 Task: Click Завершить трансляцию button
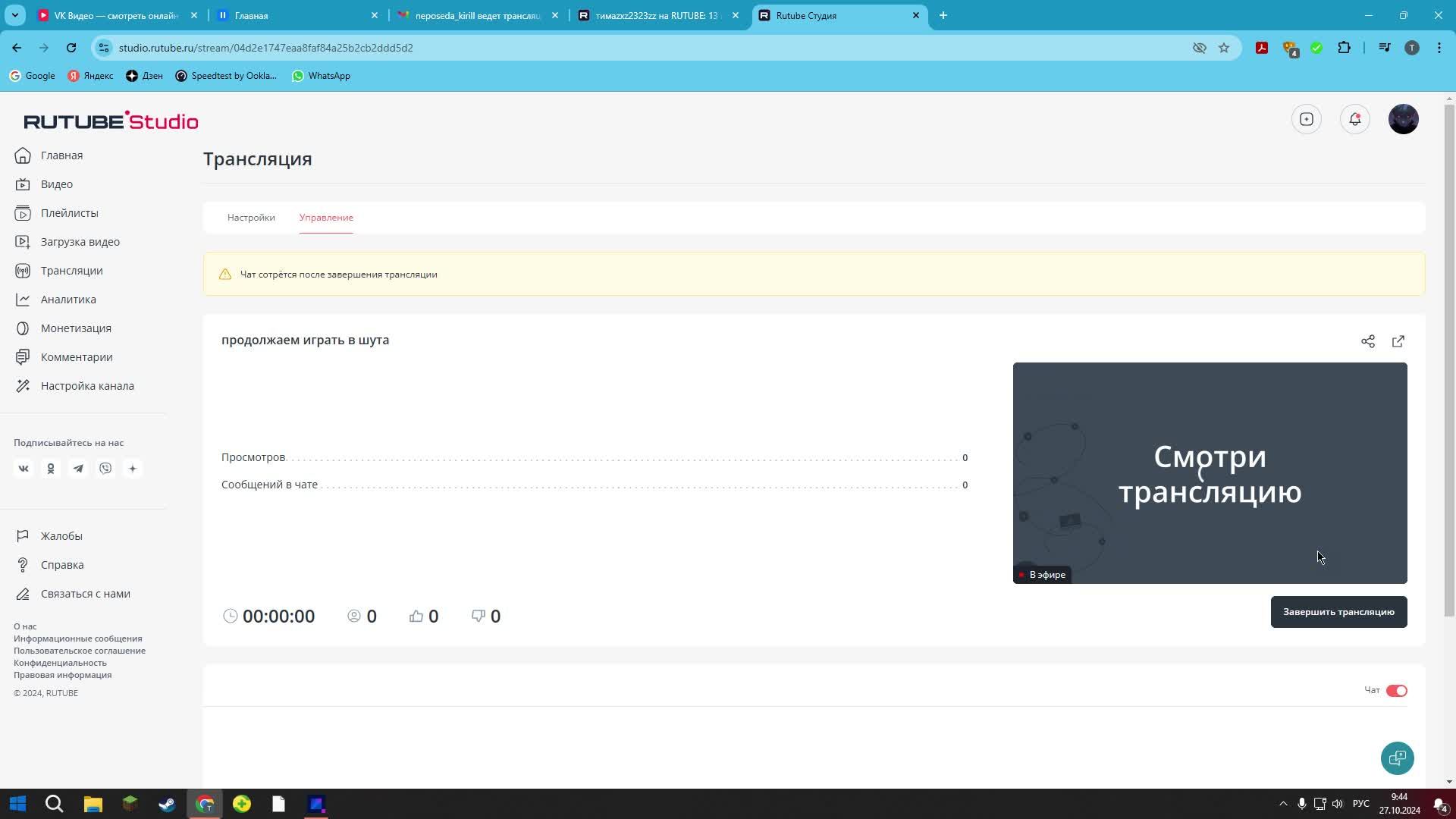point(1338,612)
